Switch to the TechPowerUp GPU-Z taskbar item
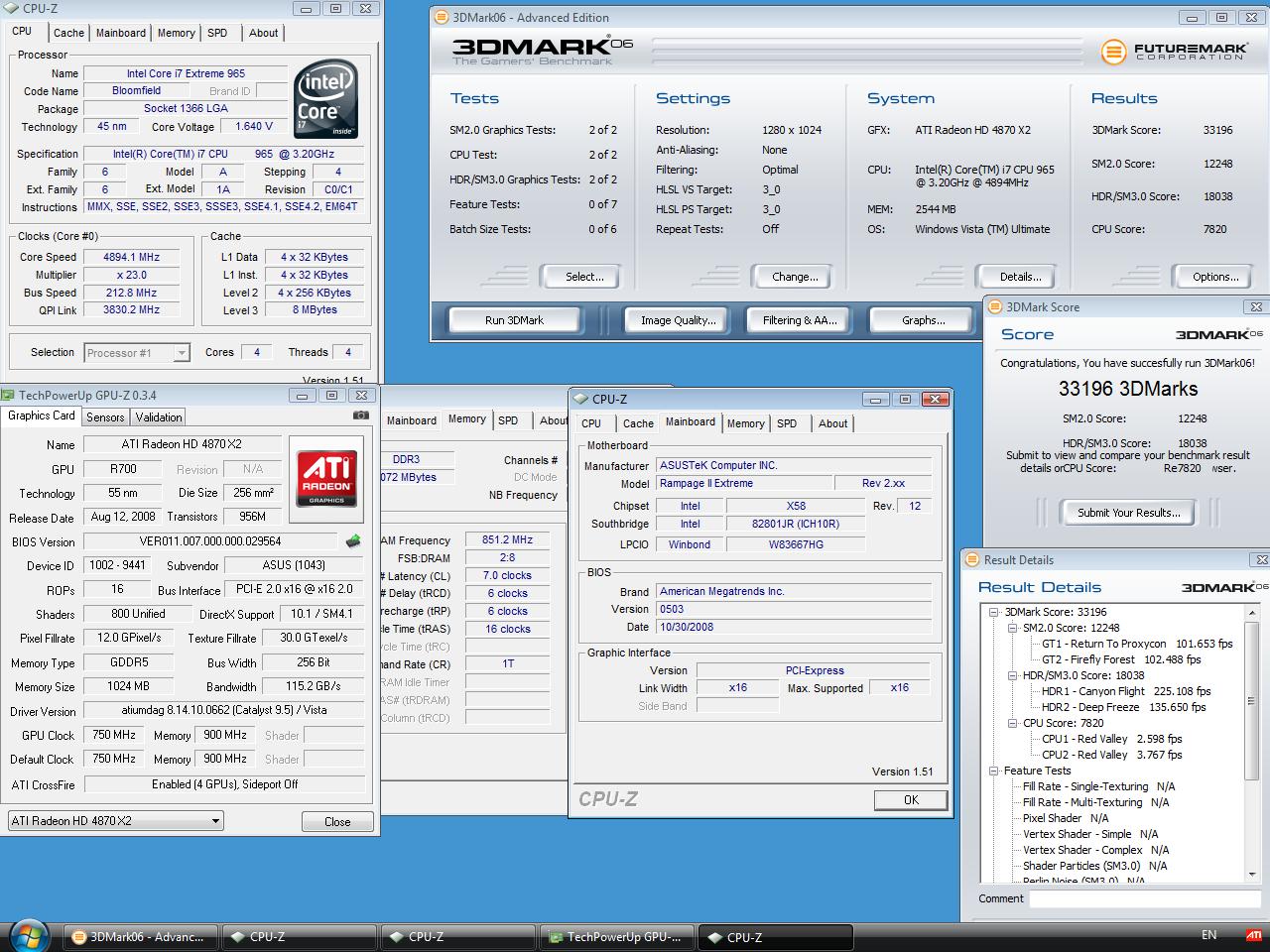Viewport: 1270px width, 952px height. pyautogui.click(x=615, y=936)
